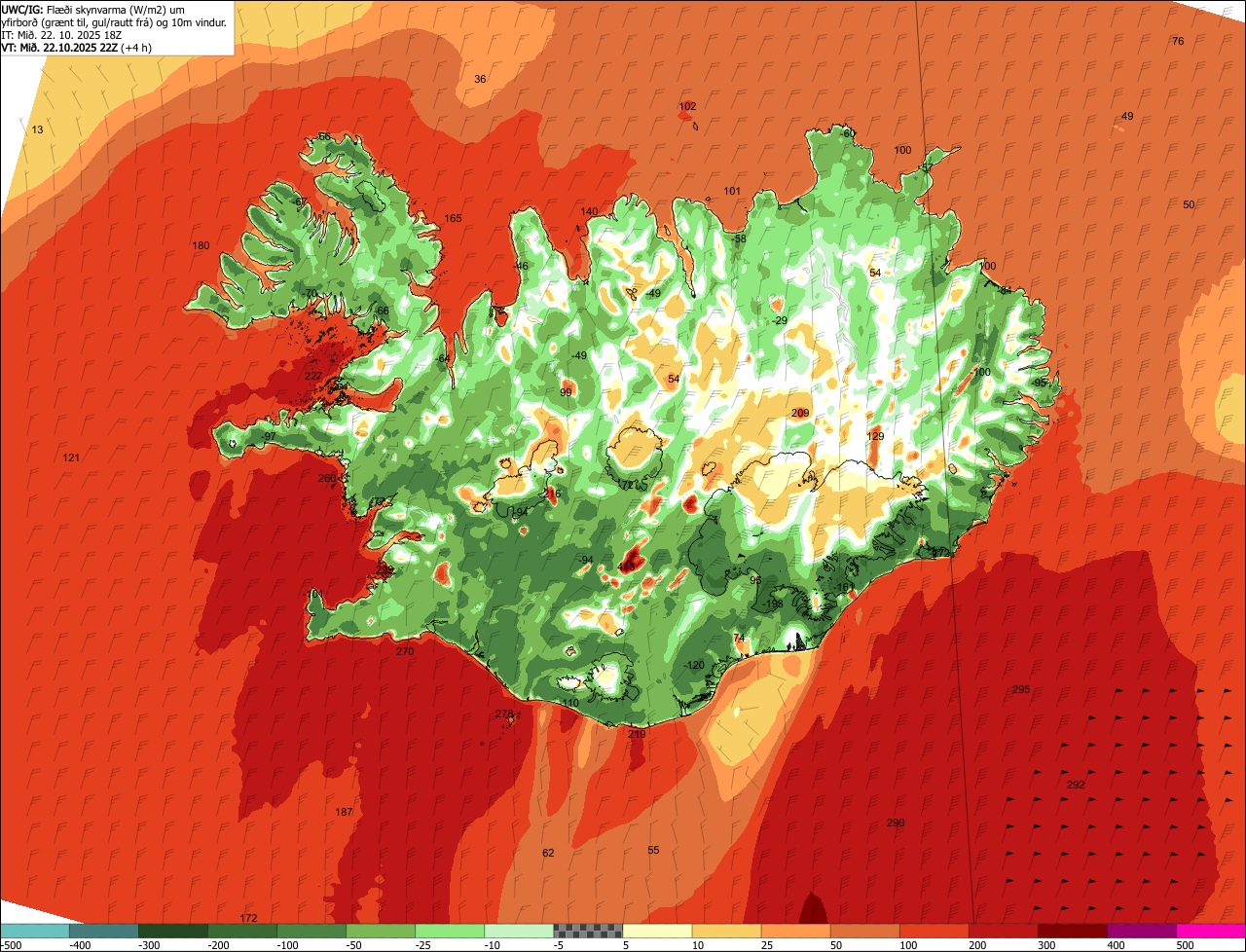Click the map value 227 on the map
The image size is (1246, 952).
click(313, 376)
